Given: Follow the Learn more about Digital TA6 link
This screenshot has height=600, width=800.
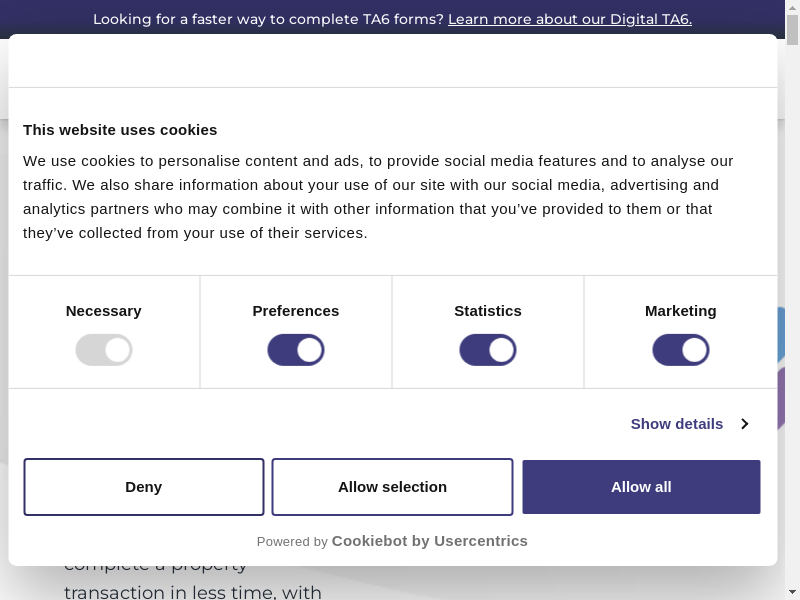Looking at the screenshot, I should click(x=569, y=19).
